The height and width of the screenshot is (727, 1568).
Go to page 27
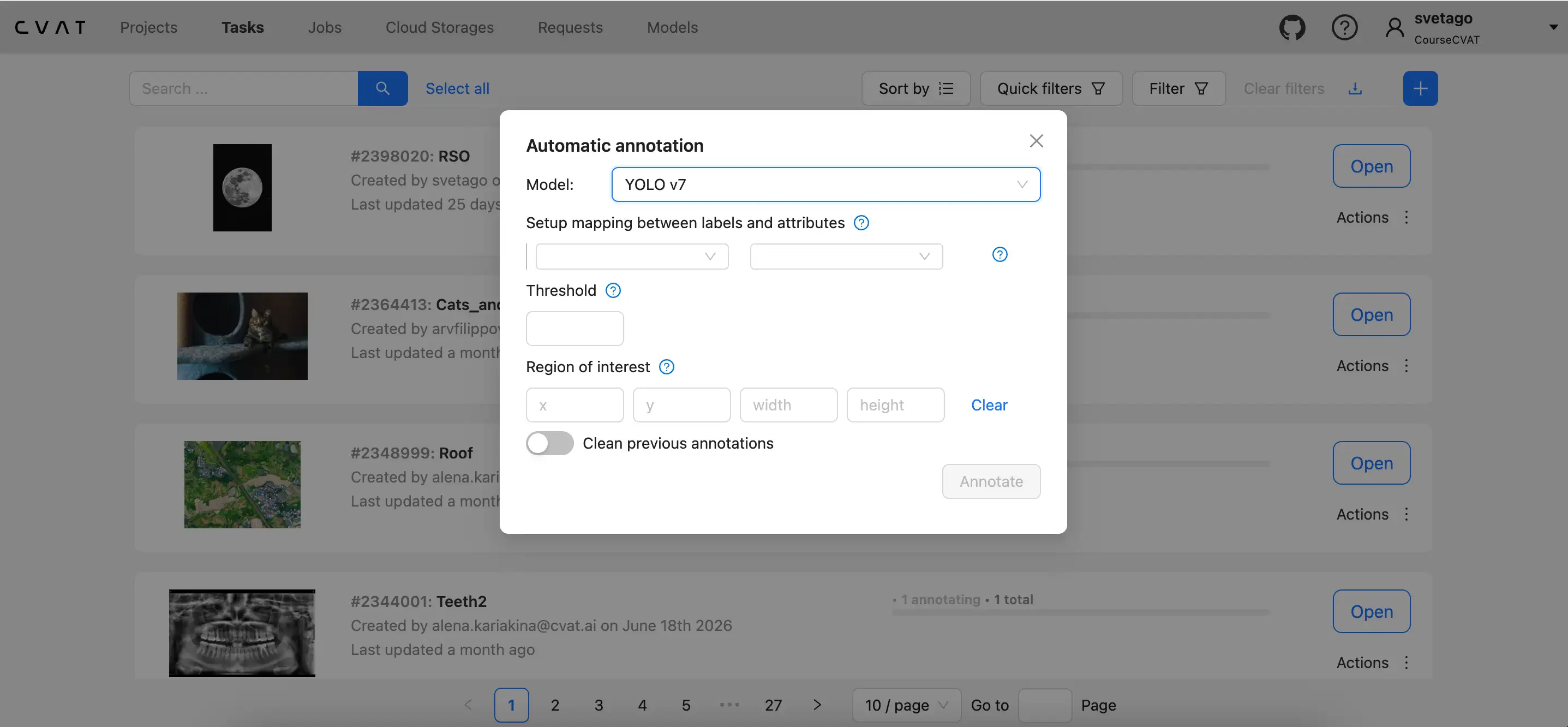(x=773, y=705)
